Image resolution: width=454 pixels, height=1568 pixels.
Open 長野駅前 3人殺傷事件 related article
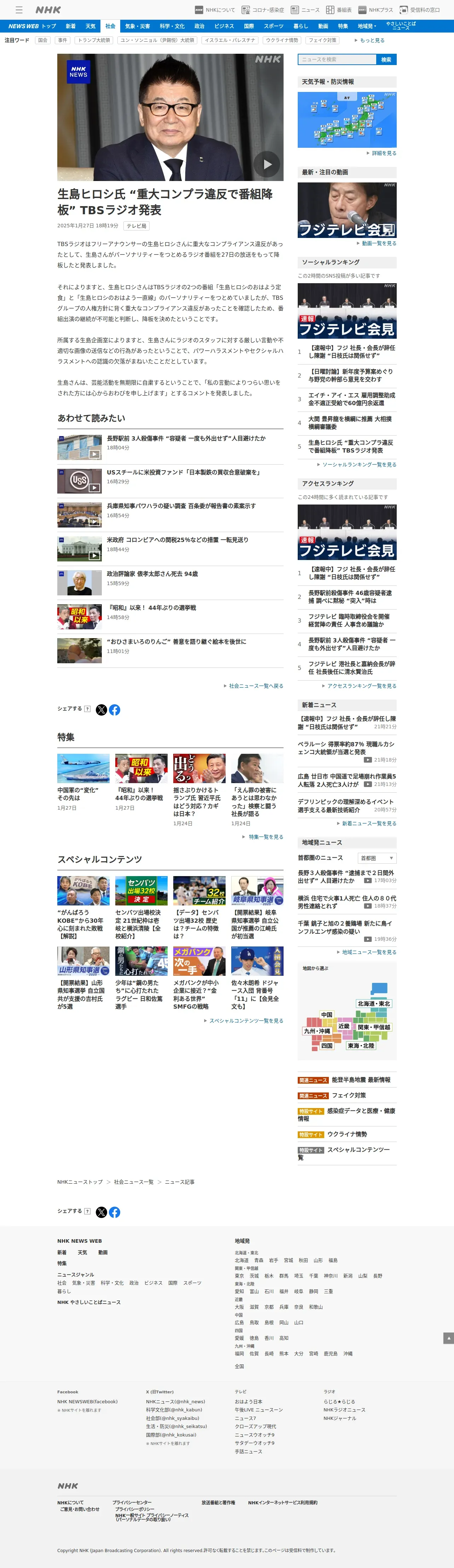pyautogui.click(x=186, y=438)
